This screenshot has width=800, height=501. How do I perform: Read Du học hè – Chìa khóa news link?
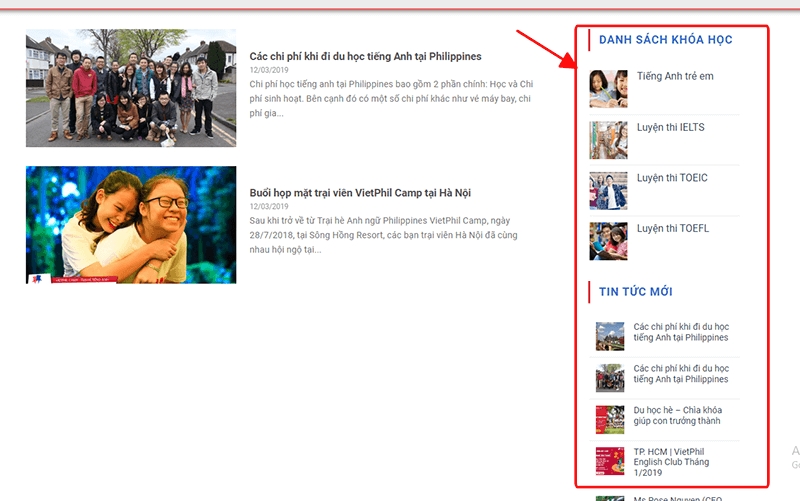click(x=678, y=415)
